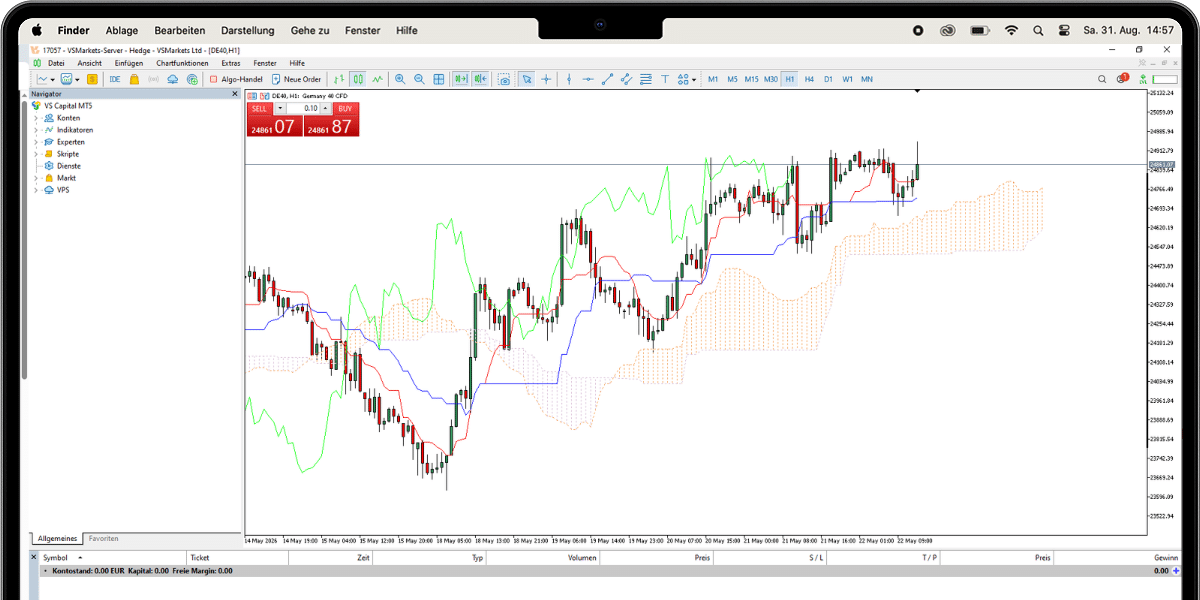Screen dimensions: 1200x600
Task: Expand the Experten tree node
Action: click(x=36, y=142)
